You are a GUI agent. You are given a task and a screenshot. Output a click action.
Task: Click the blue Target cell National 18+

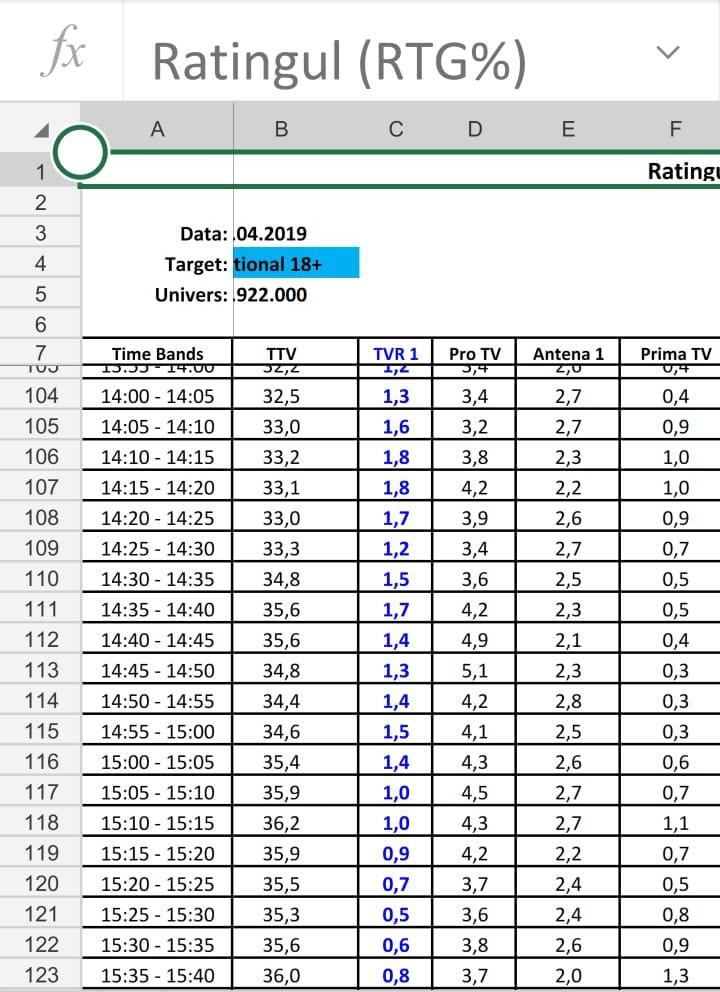[x=295, y=264]
